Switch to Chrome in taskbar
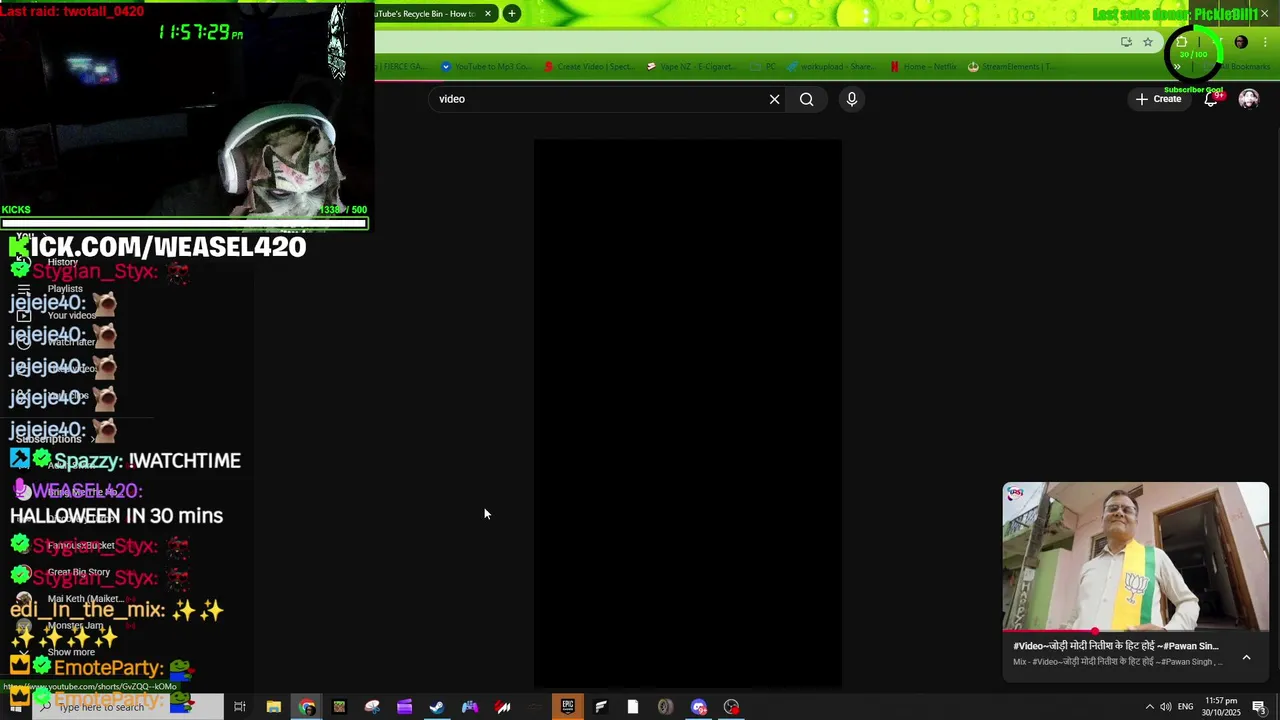Image resolution: width=1280 pixels, height=720 pixels. click(x=306, y=707)
